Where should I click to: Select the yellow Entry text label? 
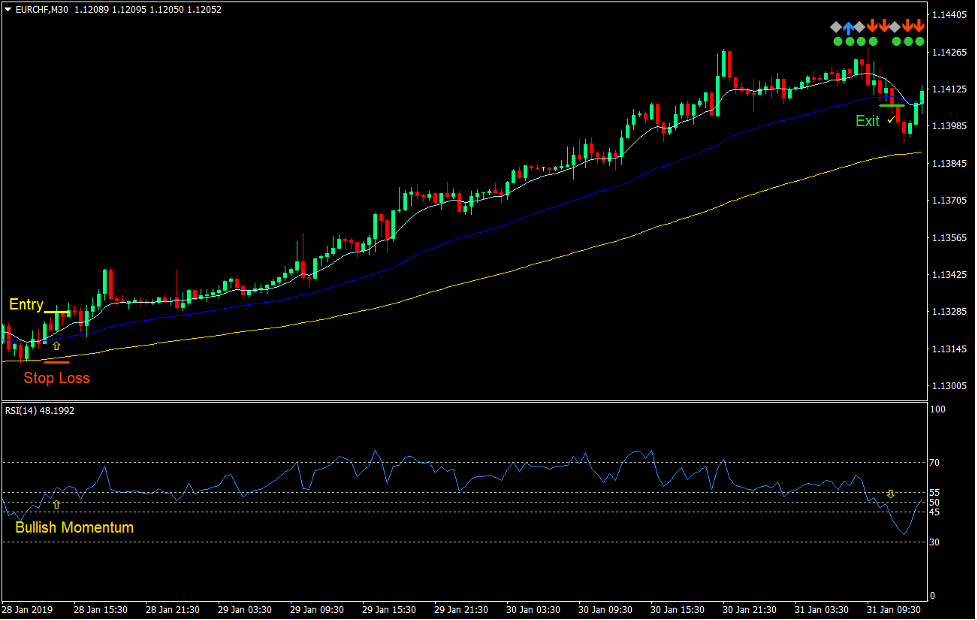click(26, 305)
